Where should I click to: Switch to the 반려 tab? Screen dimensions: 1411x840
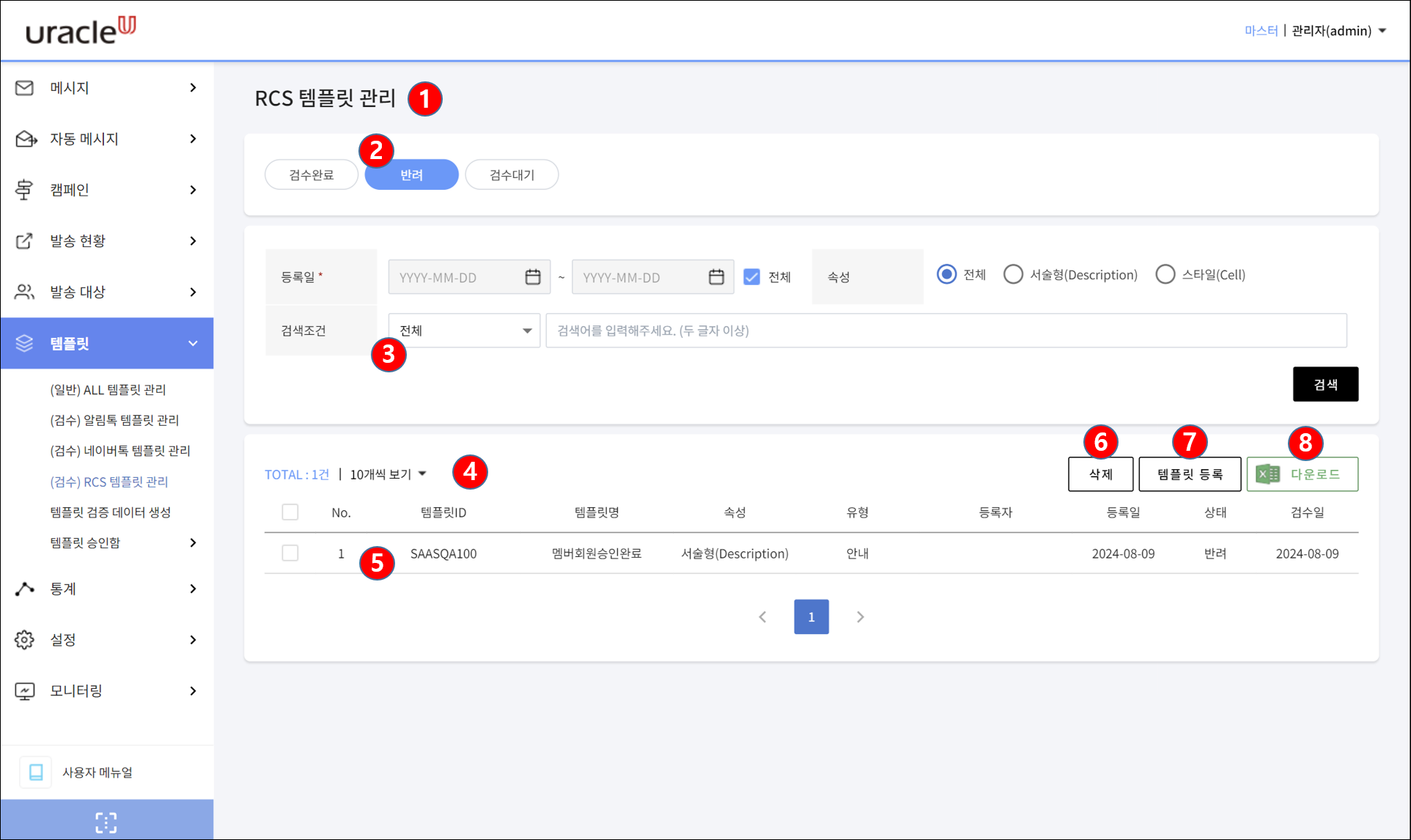pyautogui.click(x=412, y=174)
